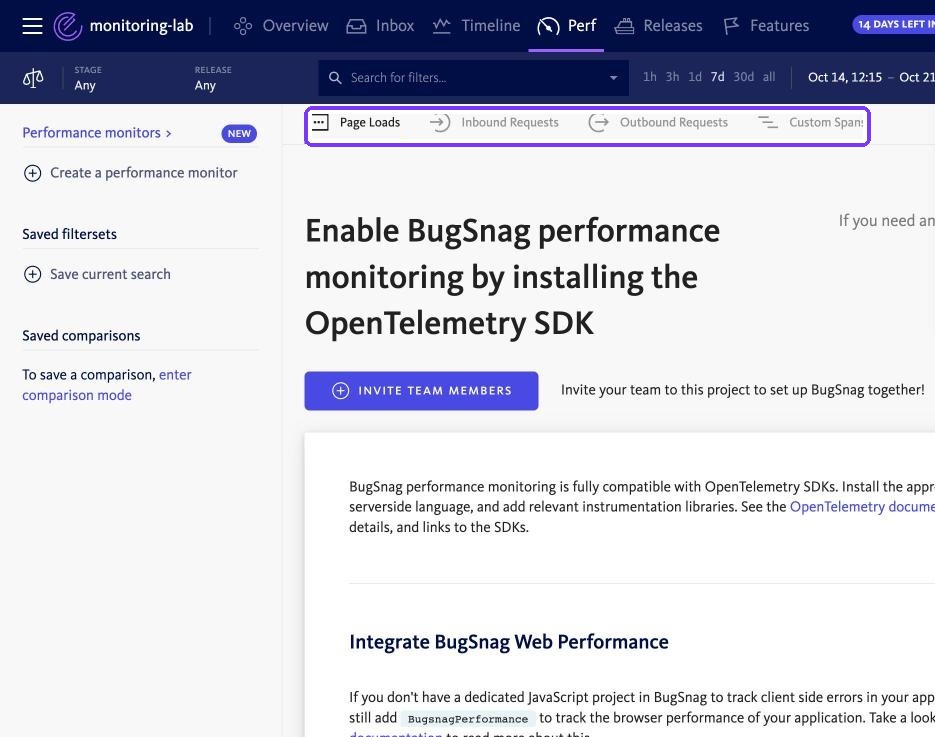The image size is (935, 737).
Task: Open the Release filter dropdown
Action: pyautogui.click(x=213, y=78)
